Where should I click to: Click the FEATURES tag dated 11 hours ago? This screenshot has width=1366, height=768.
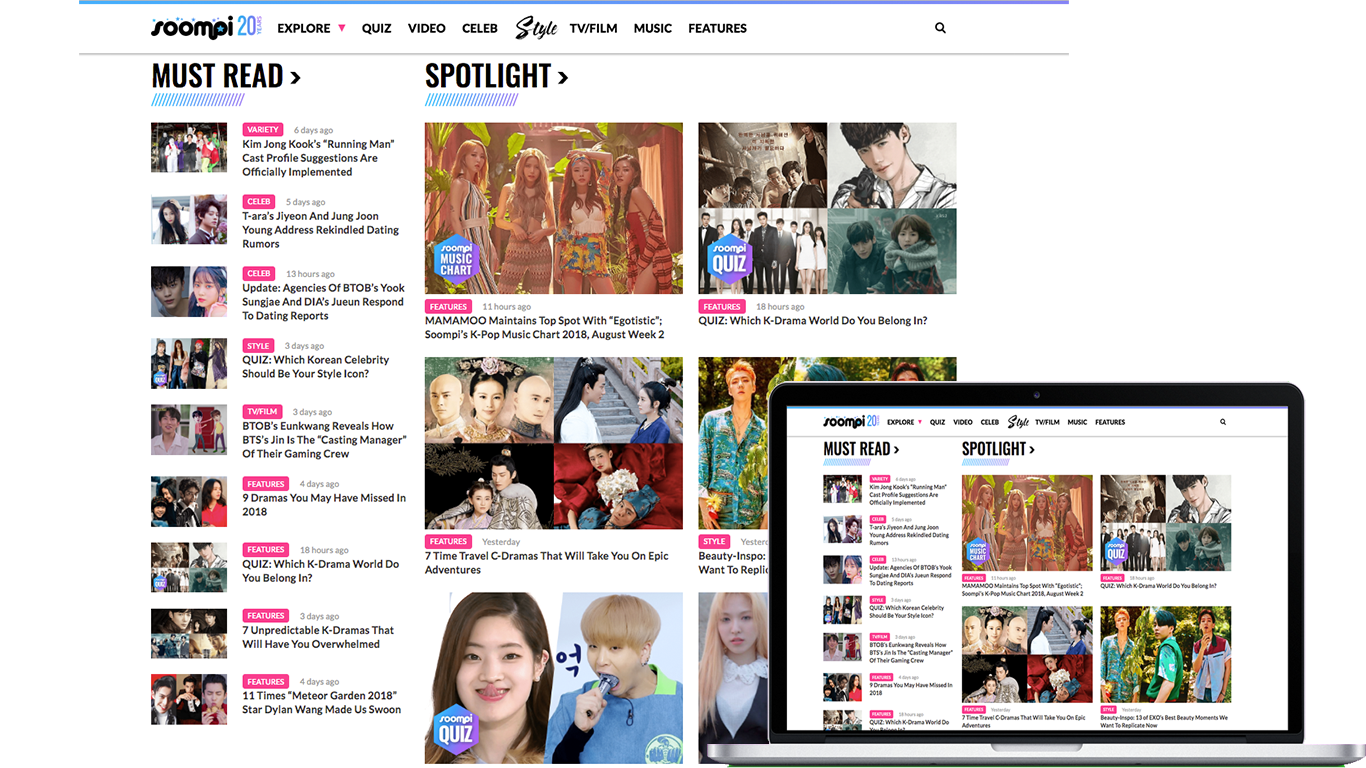(x=448, y=307)
